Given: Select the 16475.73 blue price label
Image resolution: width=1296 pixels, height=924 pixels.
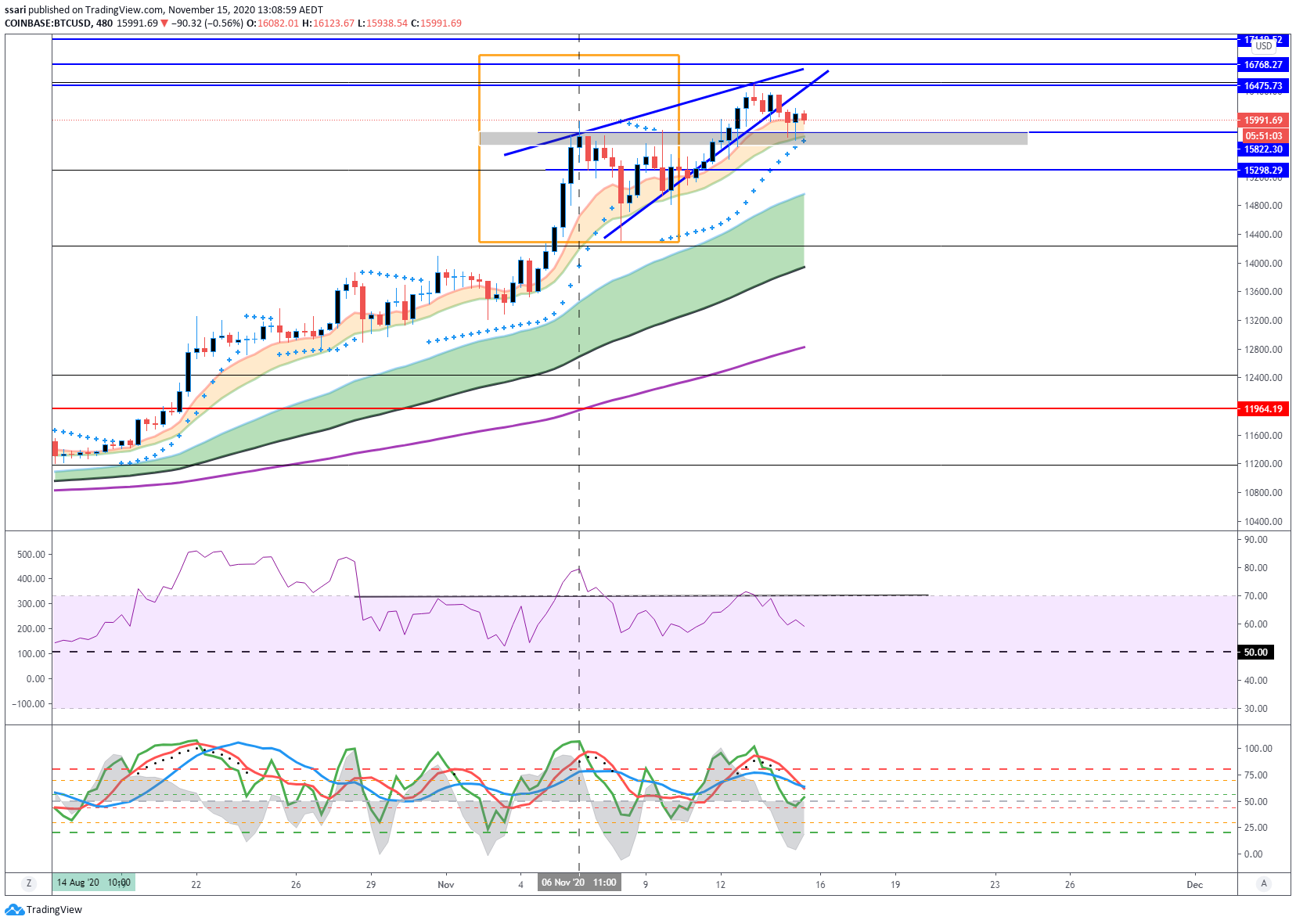Looking at the screenshot, I should pyautogui.click(x=1263, y=86).
